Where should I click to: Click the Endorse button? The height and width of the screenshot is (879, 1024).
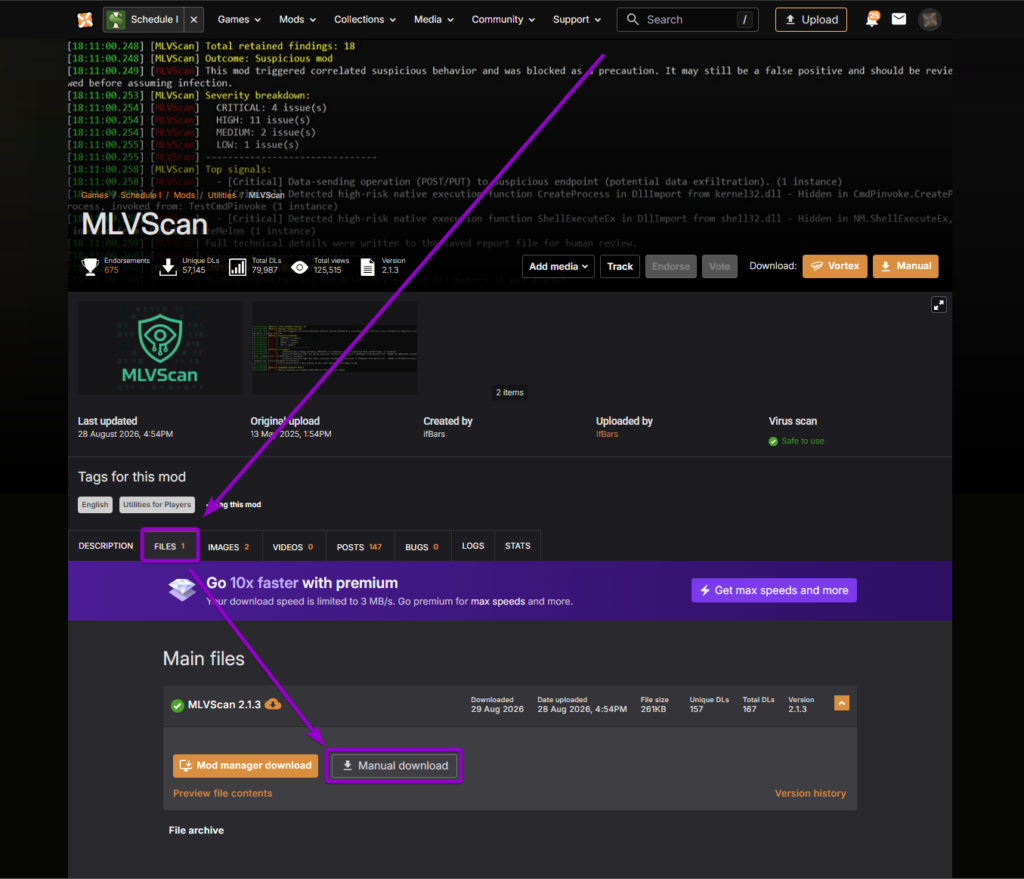tap(671, 266)
